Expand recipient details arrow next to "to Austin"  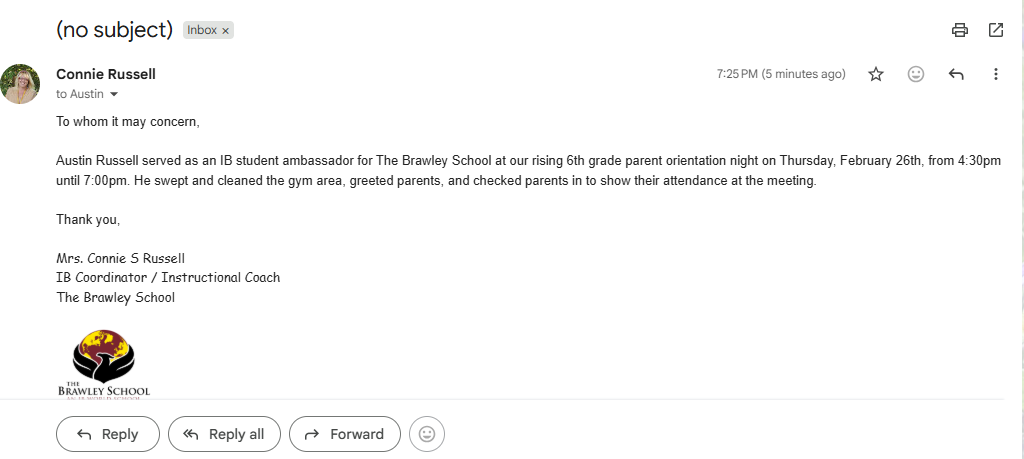point(114,94)
